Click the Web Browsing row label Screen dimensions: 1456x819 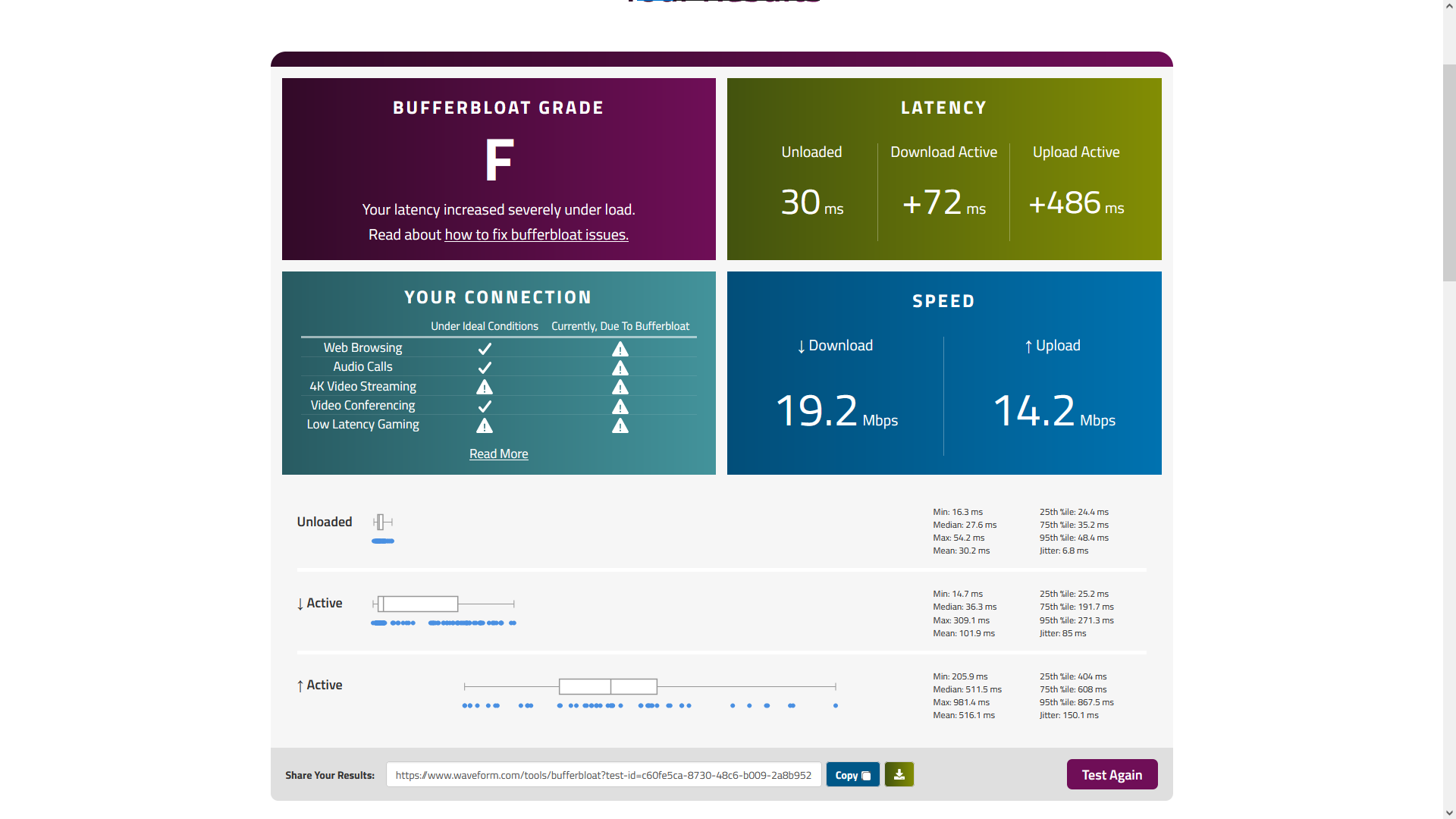pos(362,347)
